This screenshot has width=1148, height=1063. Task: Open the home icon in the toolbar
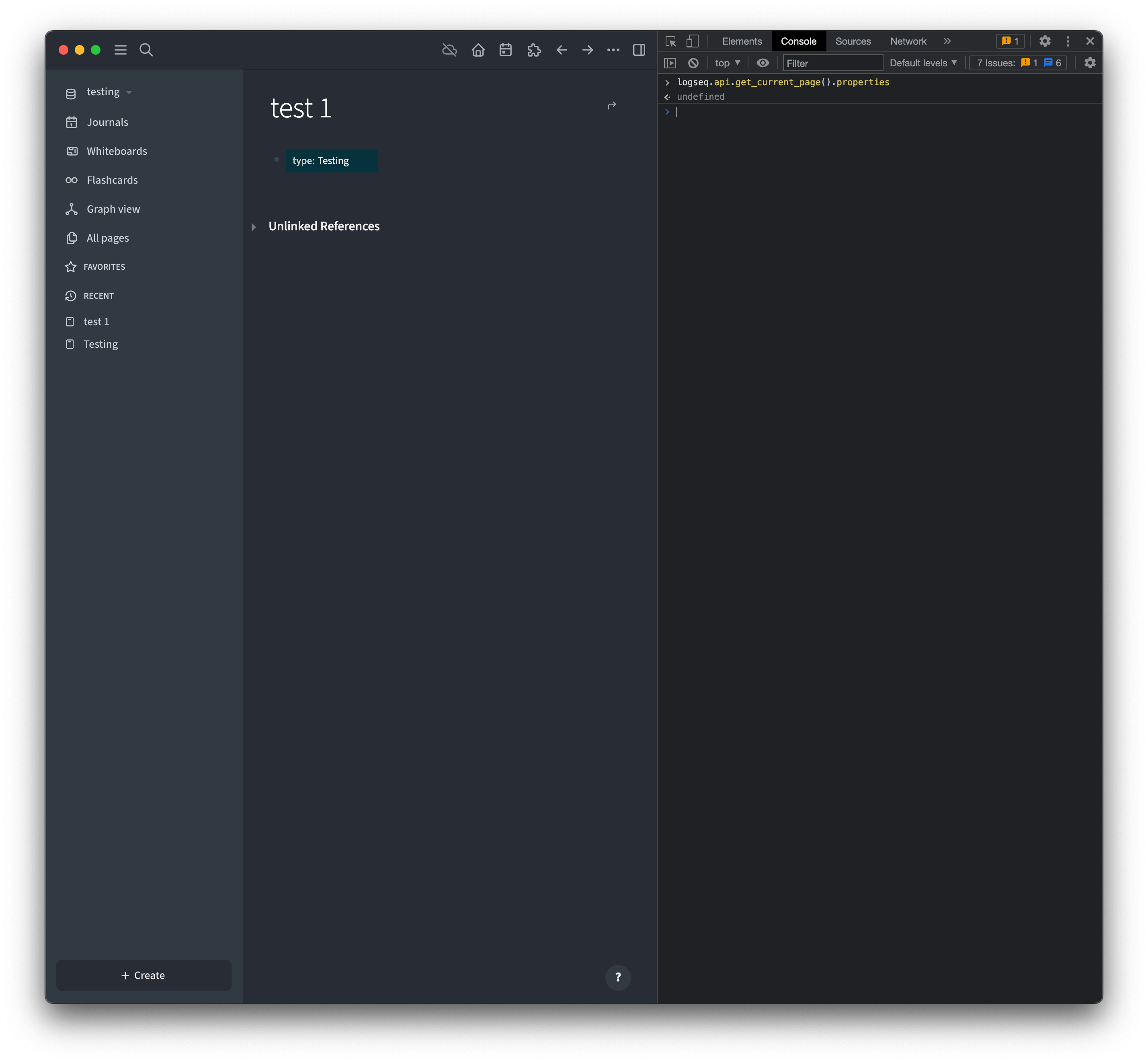click(478, 50)
